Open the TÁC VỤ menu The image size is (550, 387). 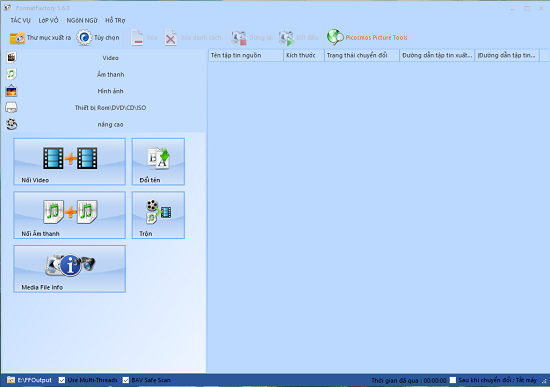pos(21,20)
